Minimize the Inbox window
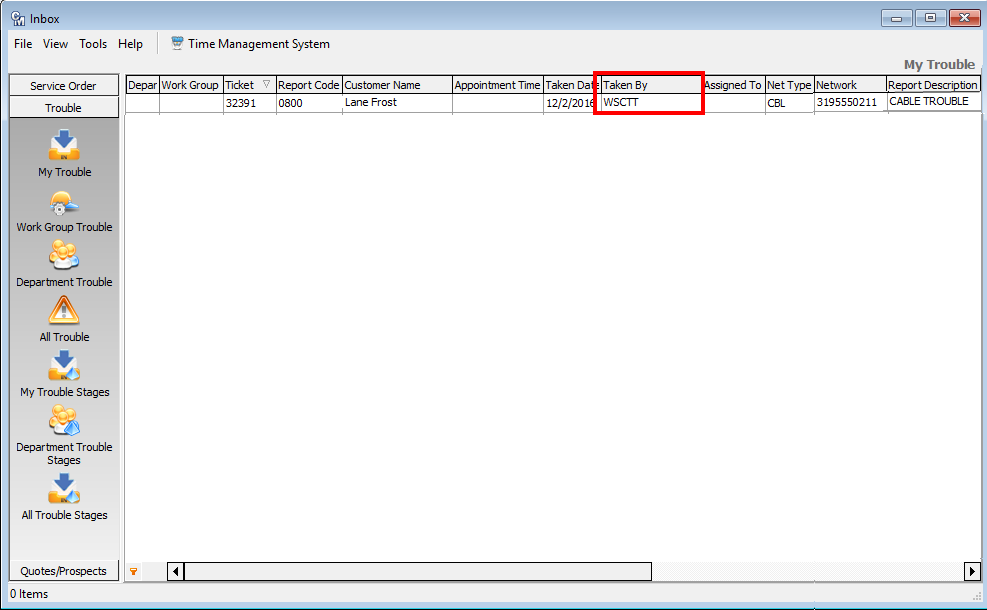The width and height of the screenshot is (987, 610). pos(896,18)
